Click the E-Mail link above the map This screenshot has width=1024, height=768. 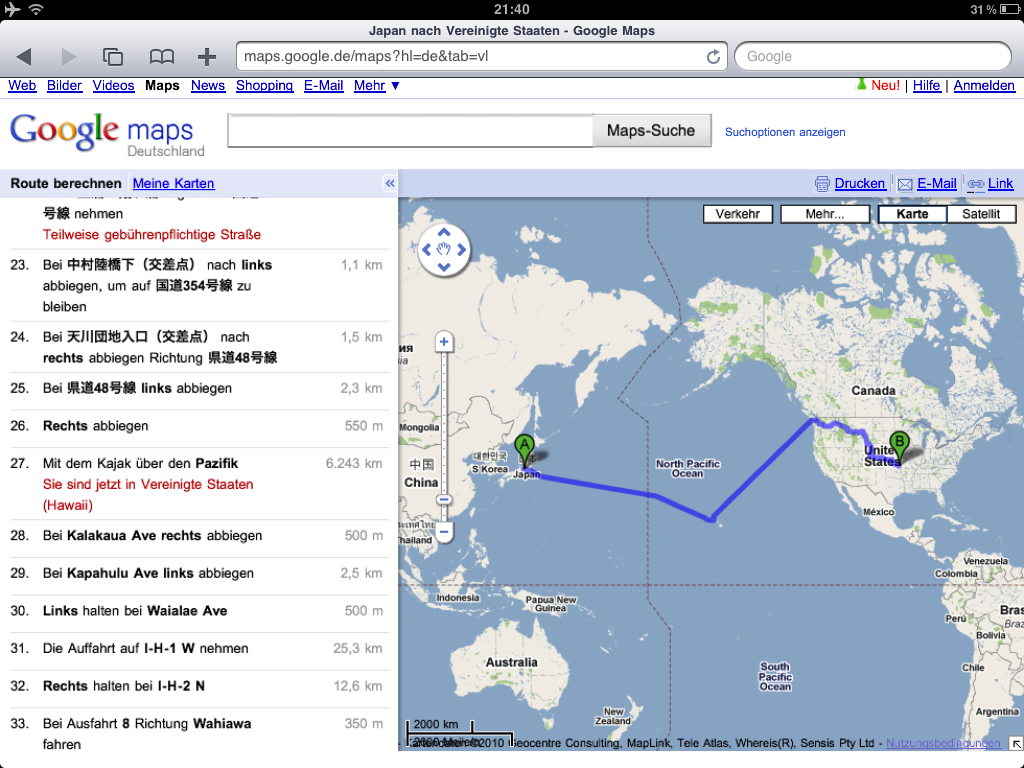936,184
